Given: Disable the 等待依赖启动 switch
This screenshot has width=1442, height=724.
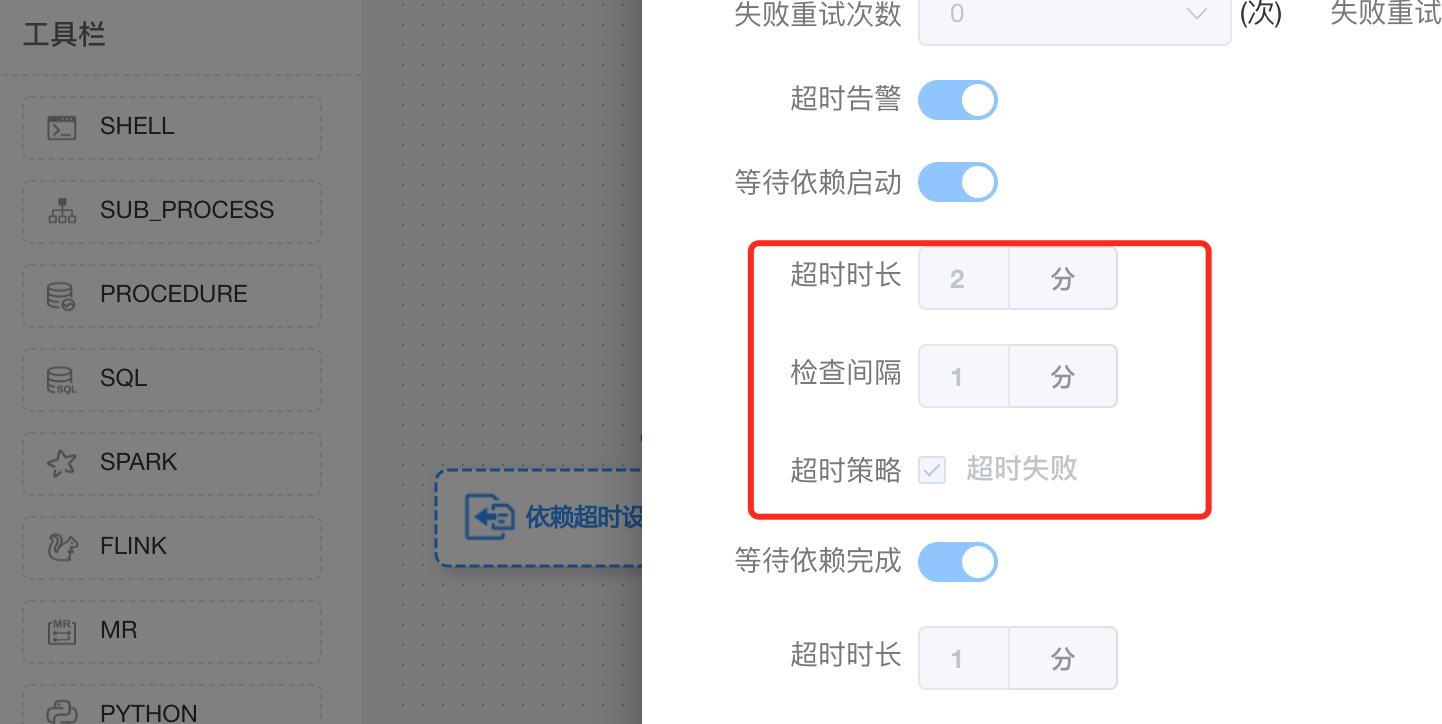Looking at the screenshot, I should (958, 182).
